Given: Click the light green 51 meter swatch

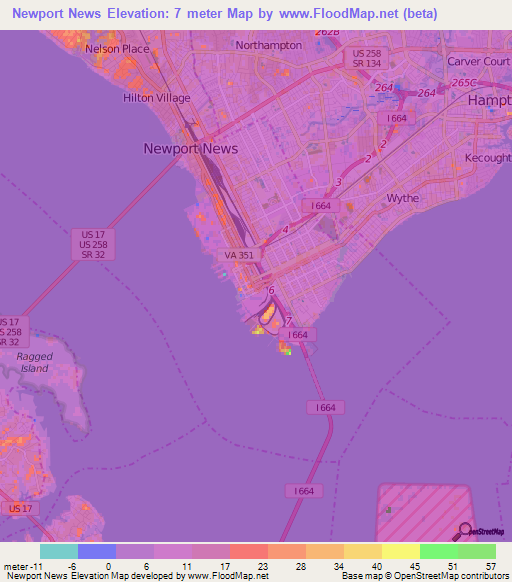Looking at the screenshot, I should point(477,551).
